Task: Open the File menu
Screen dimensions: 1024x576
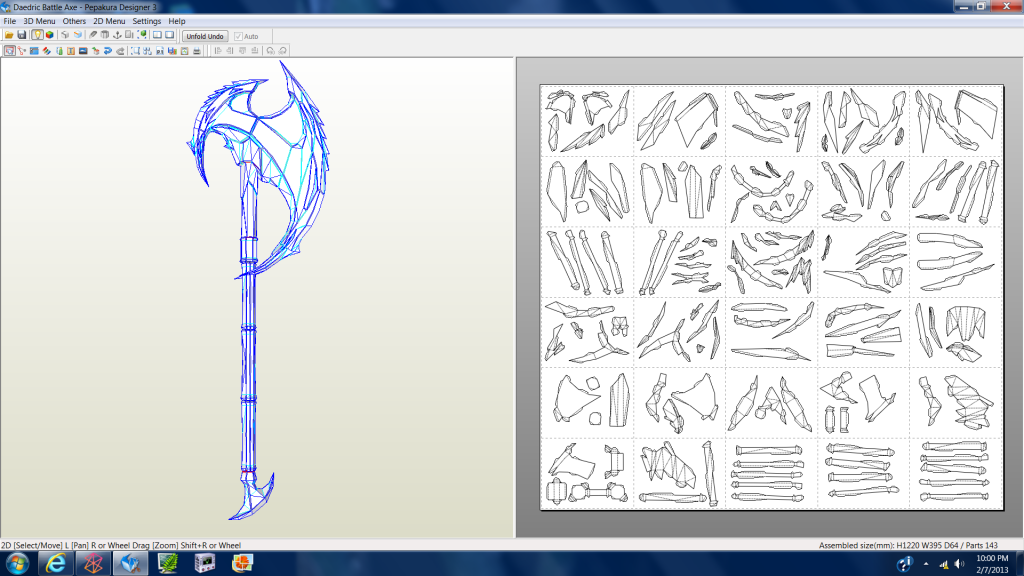Action: pos(10,21)
